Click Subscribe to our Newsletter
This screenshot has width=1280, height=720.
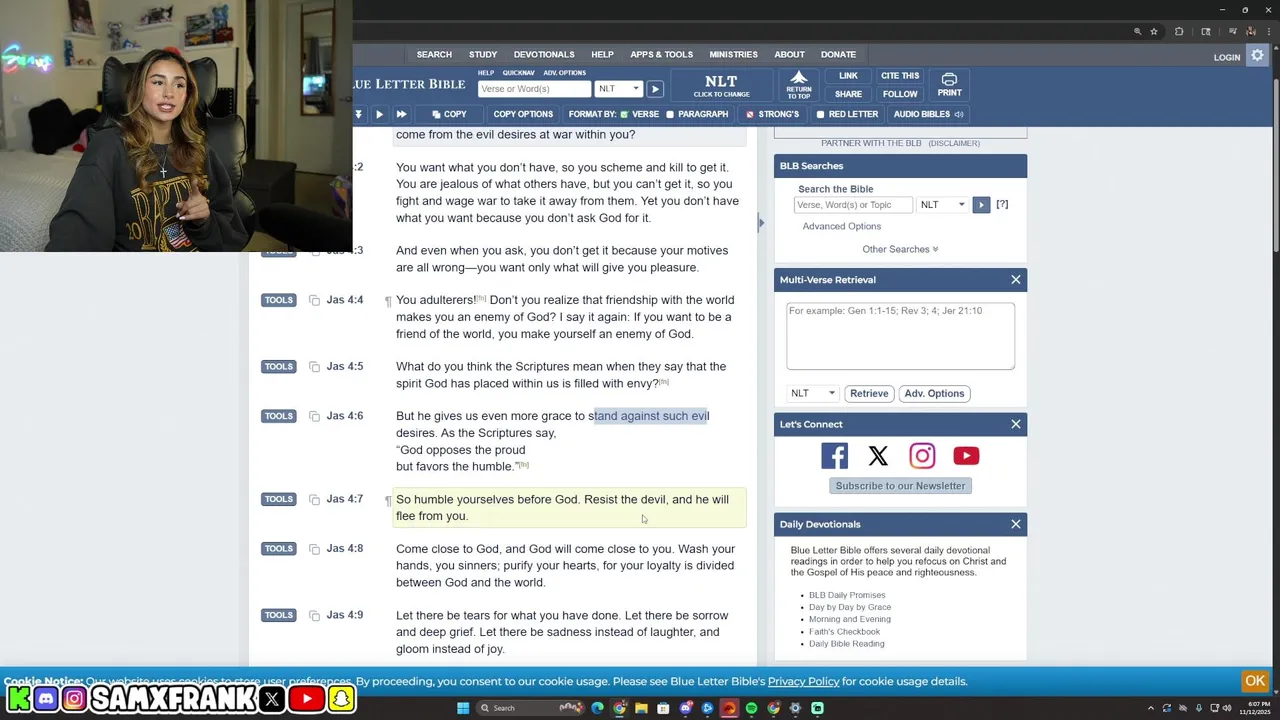(900, 486)
